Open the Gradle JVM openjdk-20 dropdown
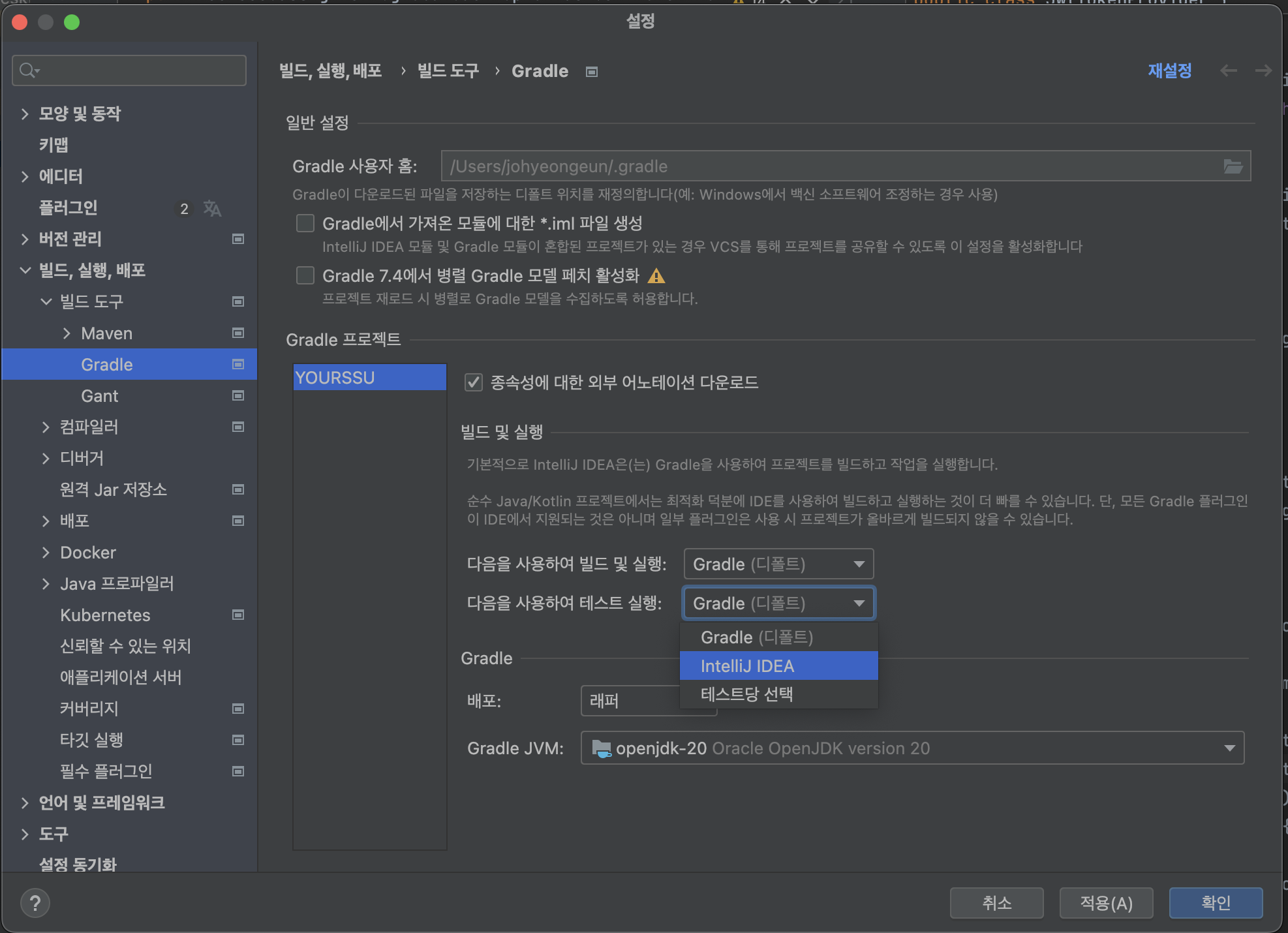The width and height of the screenshot is (1288, 933). pos(912,748)
